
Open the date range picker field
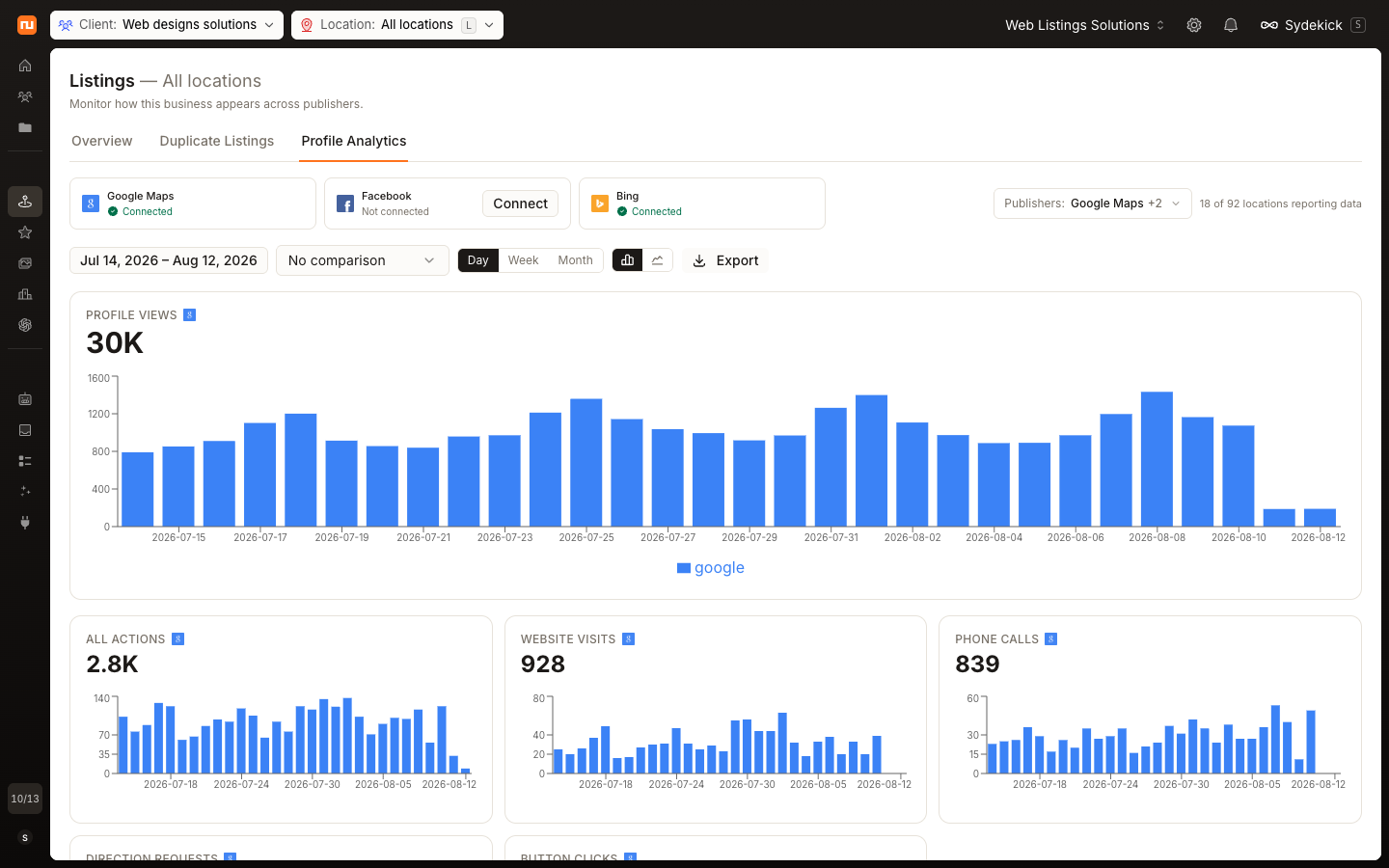point(169,260)
